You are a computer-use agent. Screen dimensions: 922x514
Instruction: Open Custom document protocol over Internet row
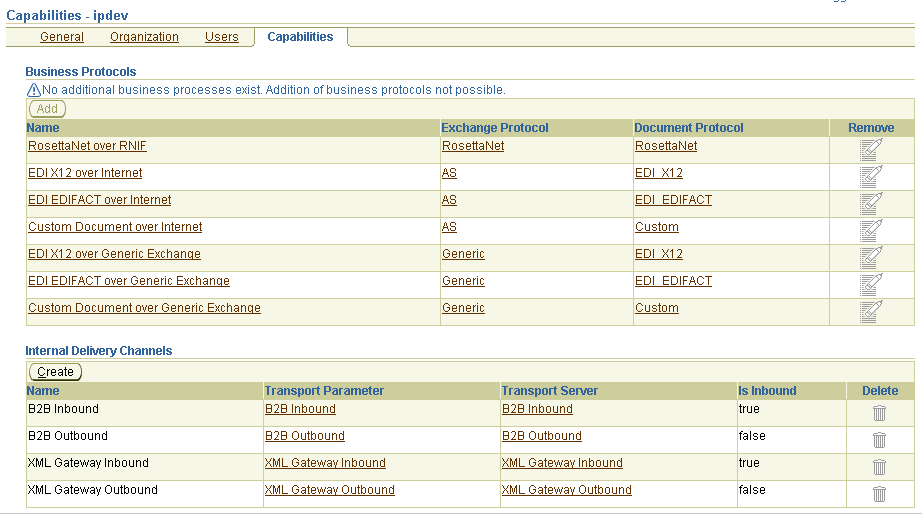657,227
